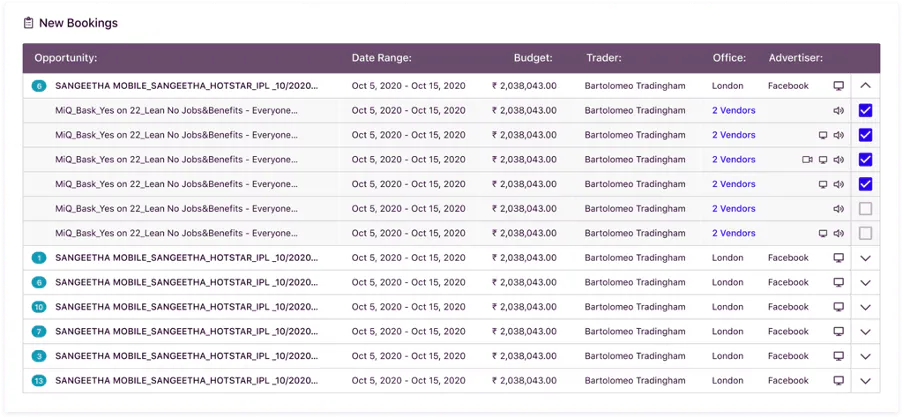Click the monitor icon in the row badged 7
The image size is (904, 418).
pyautogui.click(x=839, y=332)
